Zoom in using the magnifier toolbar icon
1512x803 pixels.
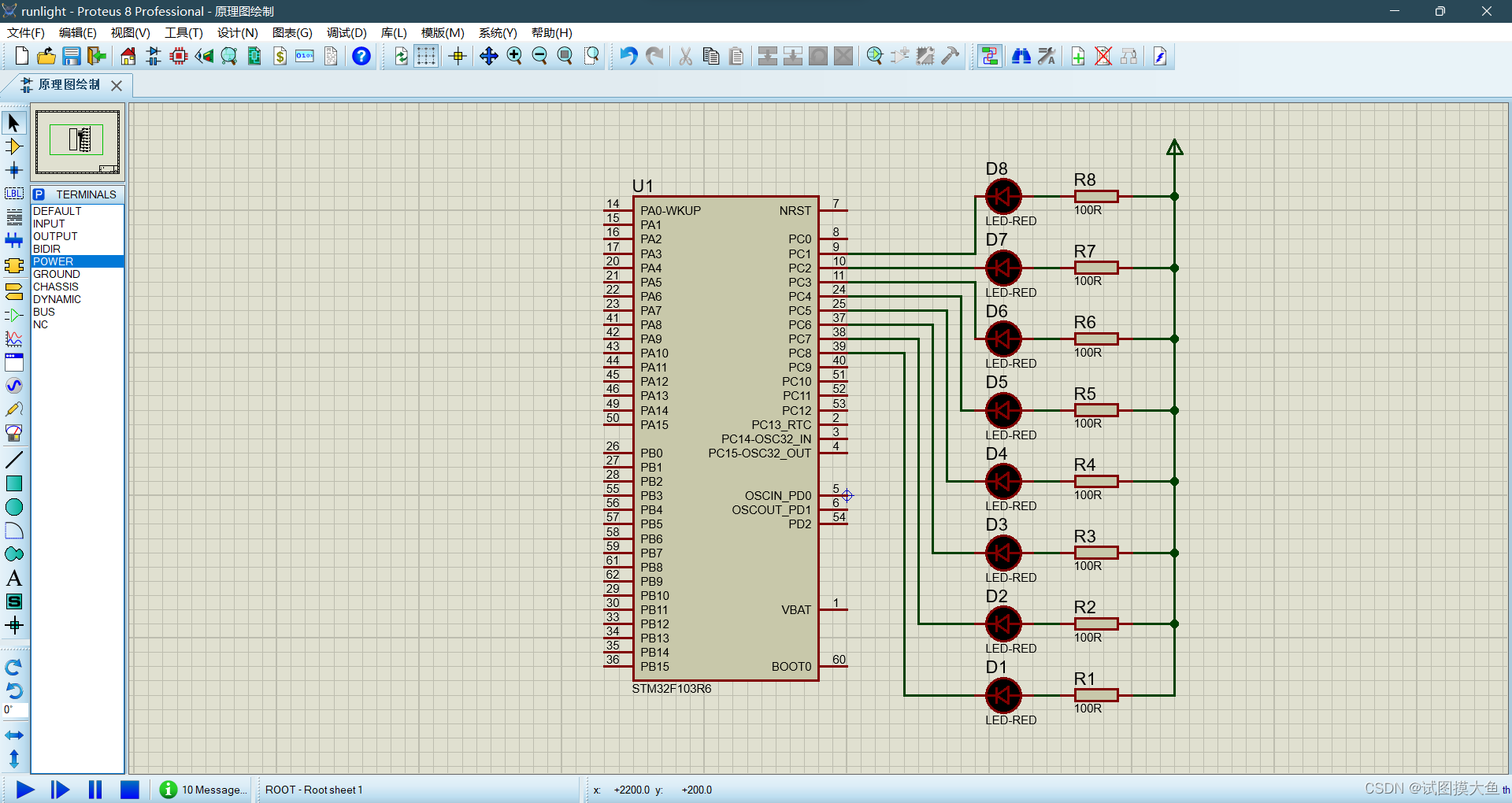click(x=514, y=56)
